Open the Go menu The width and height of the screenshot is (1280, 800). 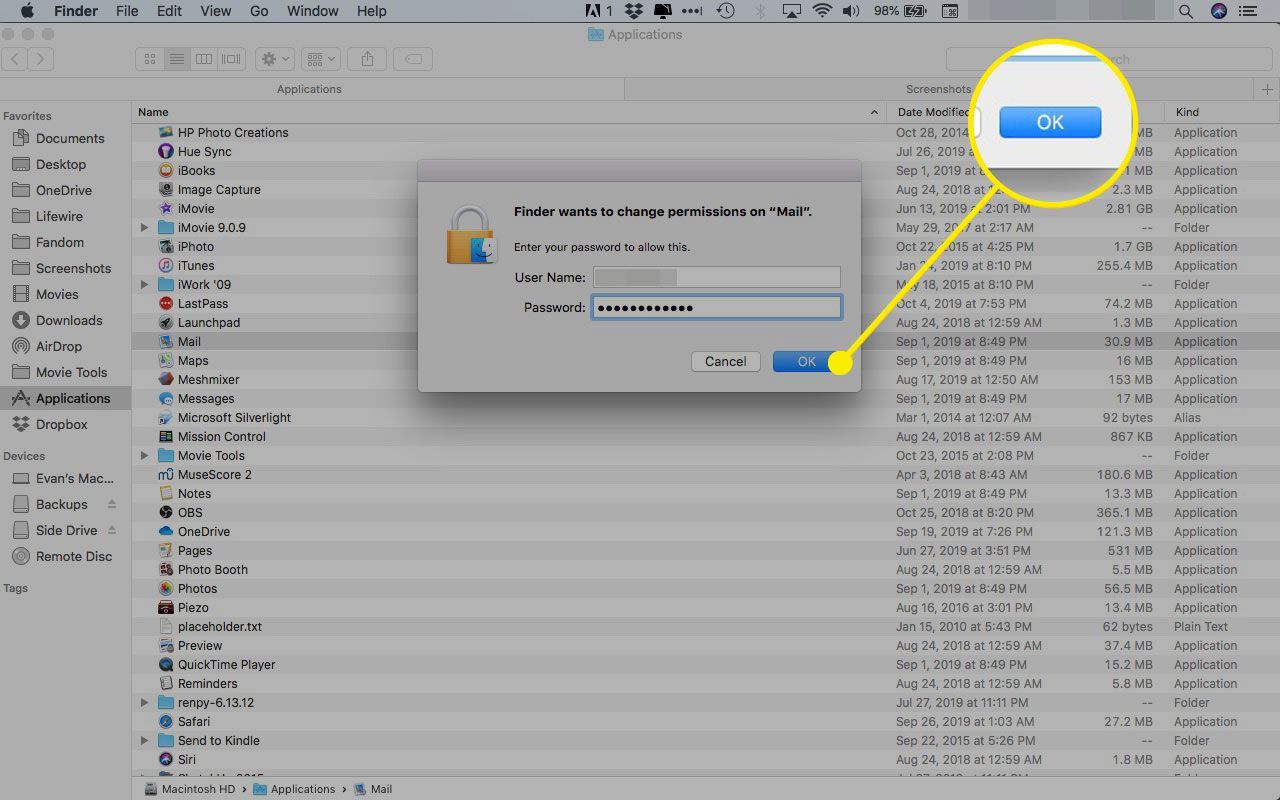coord(259,11)
